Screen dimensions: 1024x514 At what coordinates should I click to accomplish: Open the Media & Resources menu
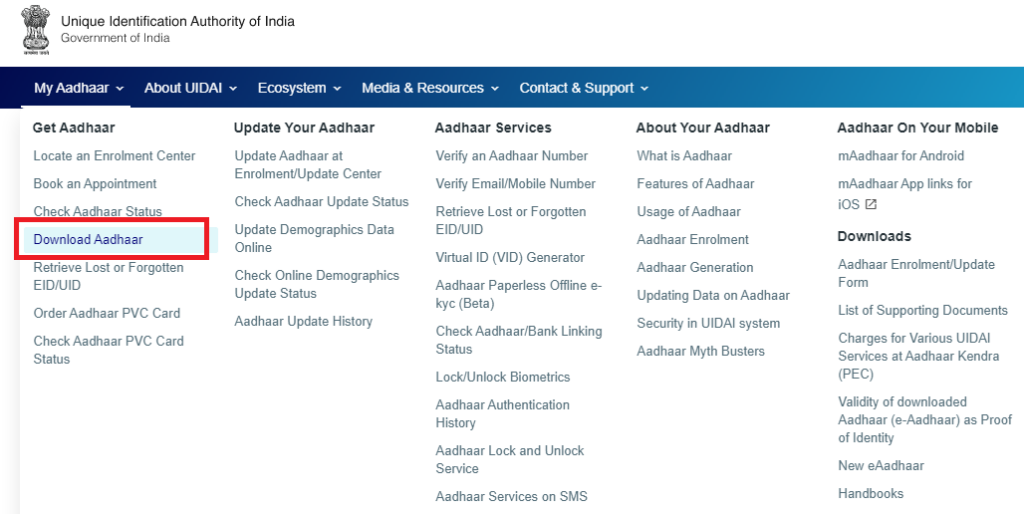(x=430, y=88)
